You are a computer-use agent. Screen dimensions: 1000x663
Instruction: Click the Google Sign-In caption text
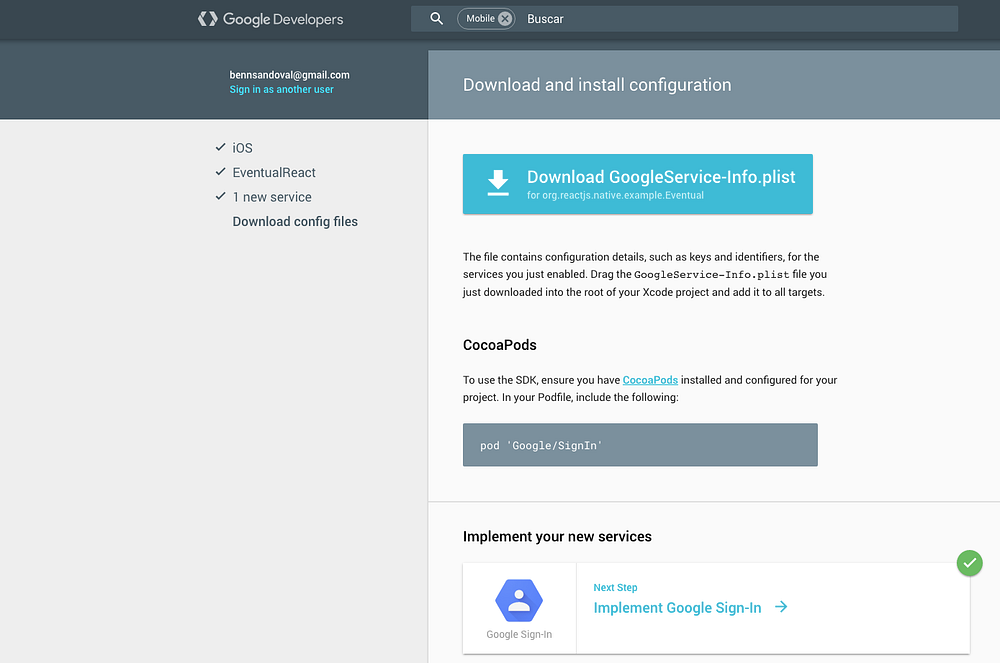[x=519, y=634]
